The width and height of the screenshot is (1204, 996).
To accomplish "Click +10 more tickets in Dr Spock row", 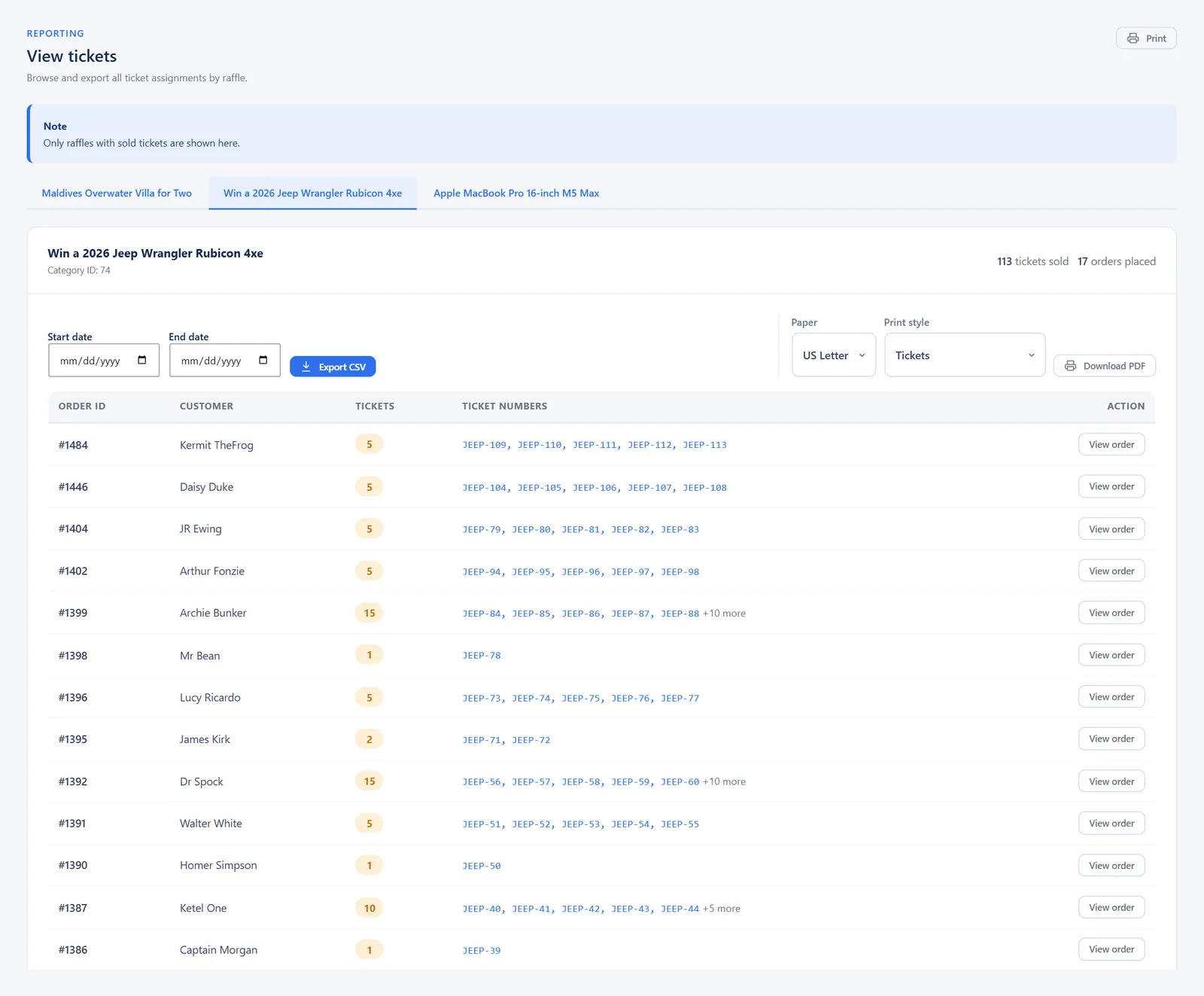I will pyautogui.click(x=724, y=782).
